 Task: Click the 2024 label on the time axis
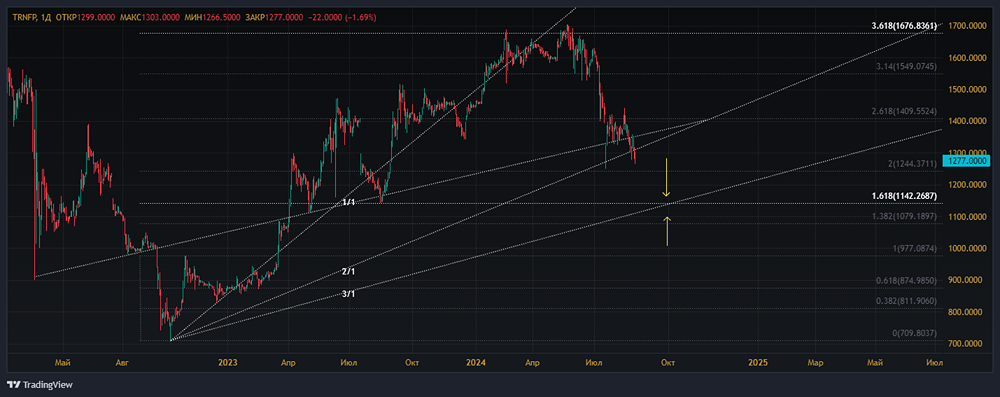tap(475, 363)
